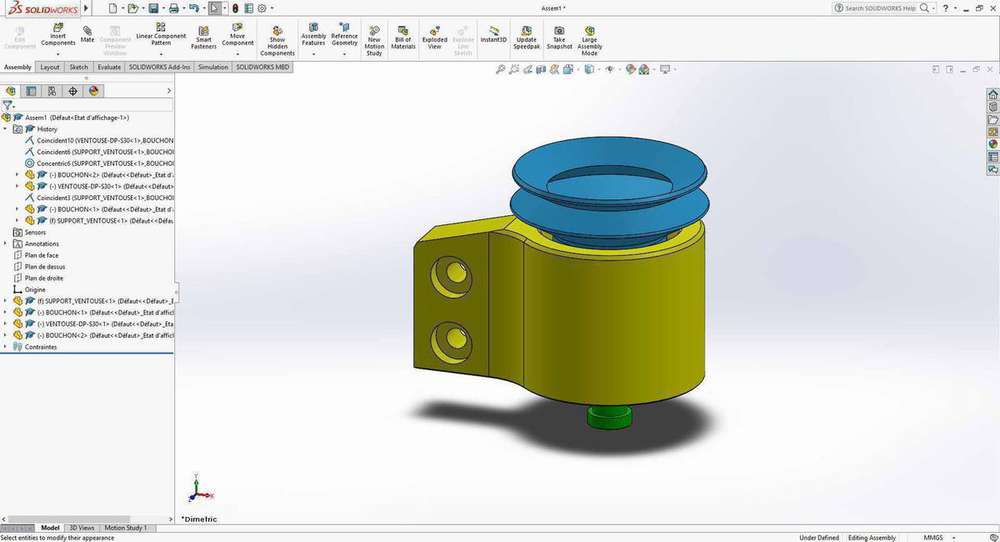Select the Plan de face plane

pos(41,255)
